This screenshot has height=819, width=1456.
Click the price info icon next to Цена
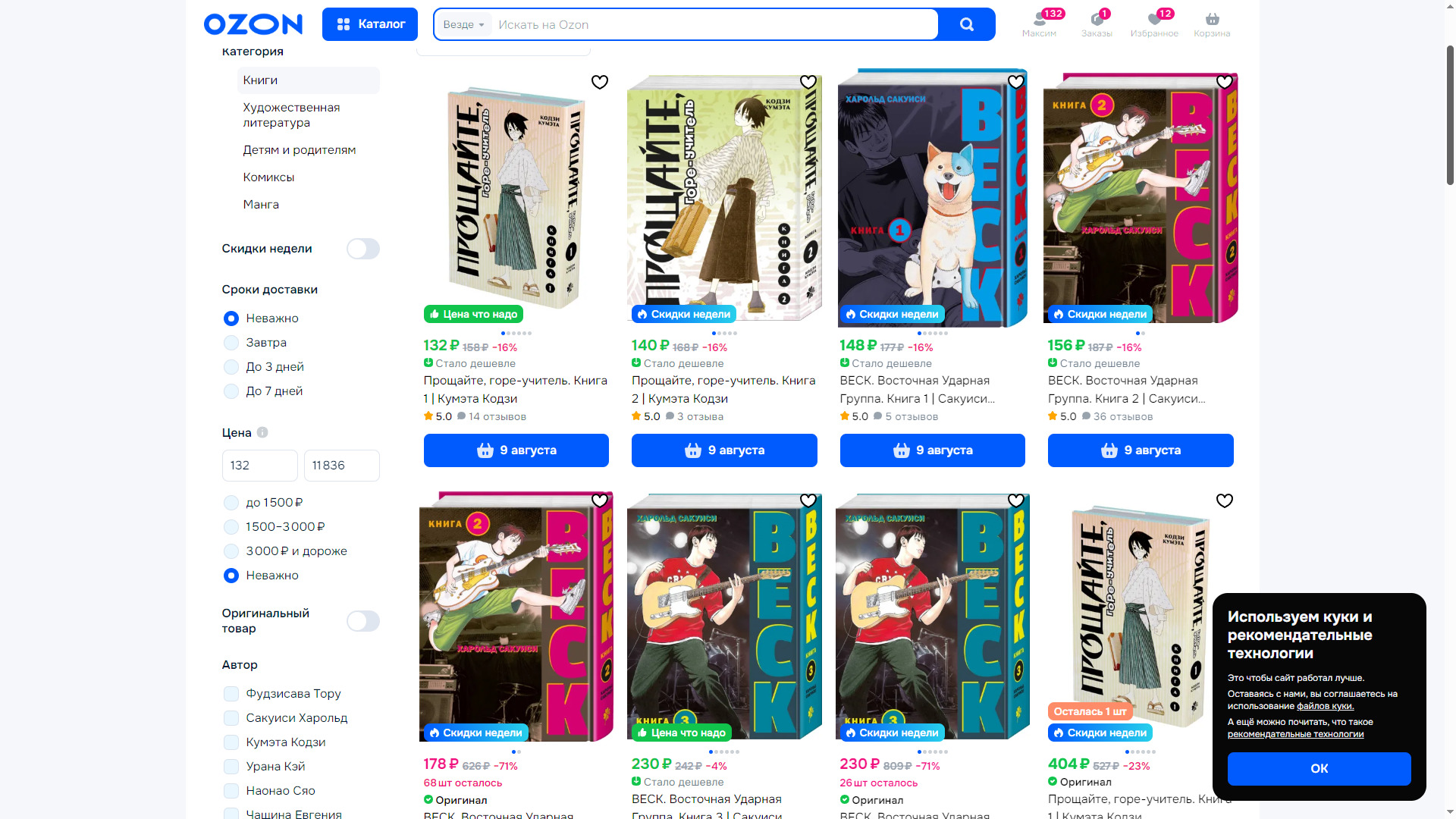[x=262, y=432]
